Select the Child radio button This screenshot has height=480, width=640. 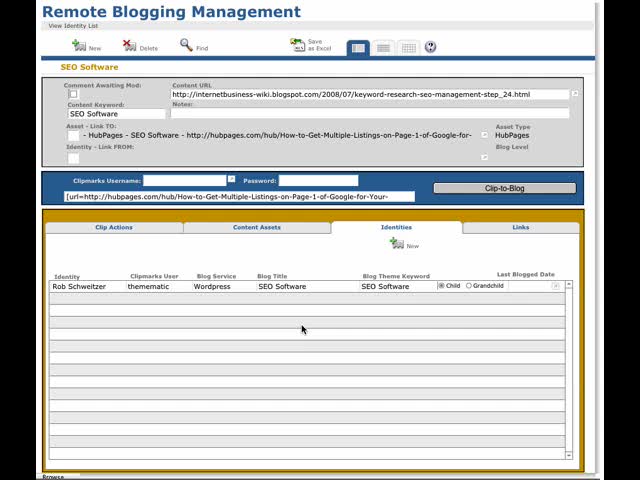coord(441,286)
